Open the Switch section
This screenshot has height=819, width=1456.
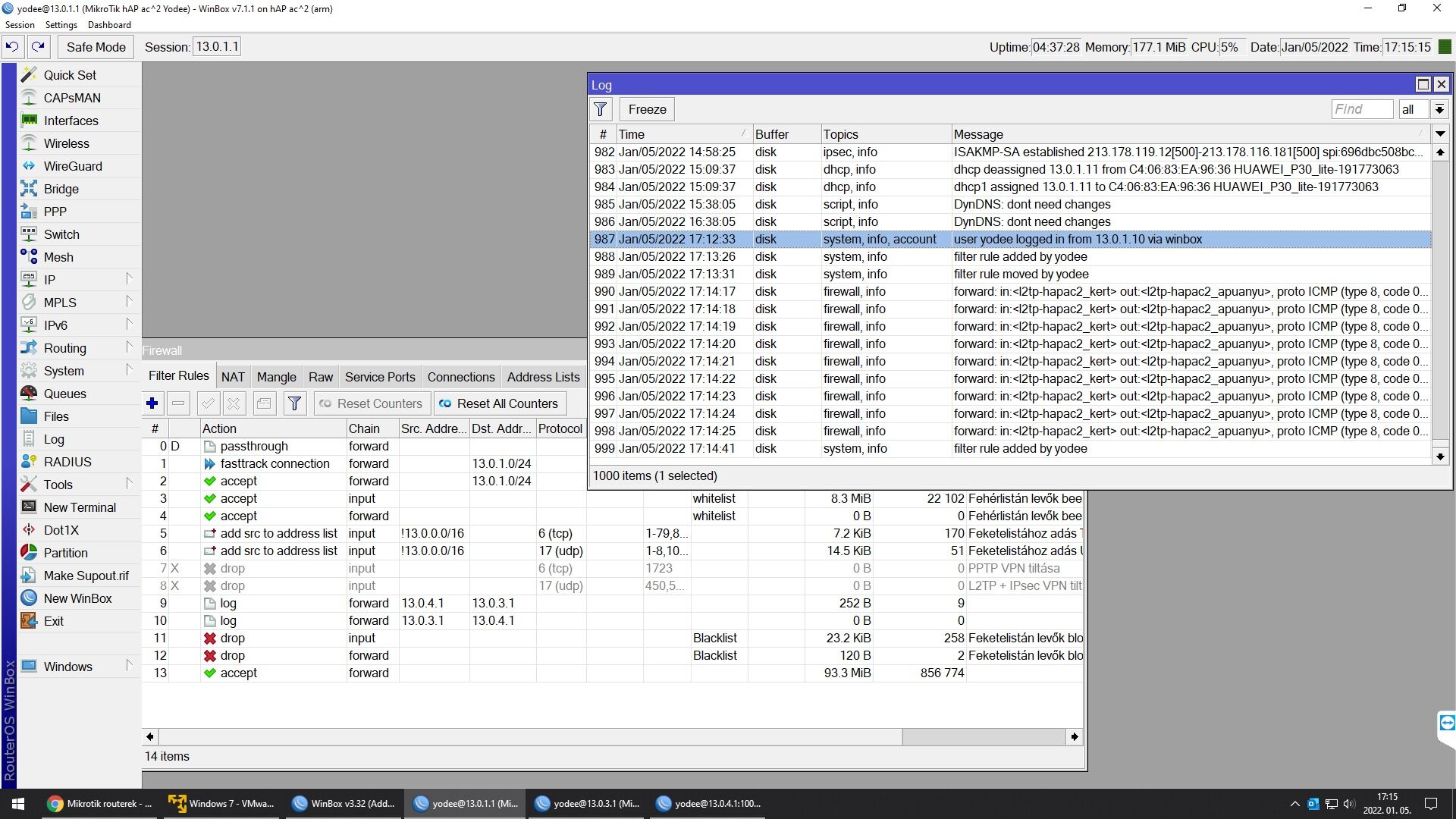click(x=61, y=234)
